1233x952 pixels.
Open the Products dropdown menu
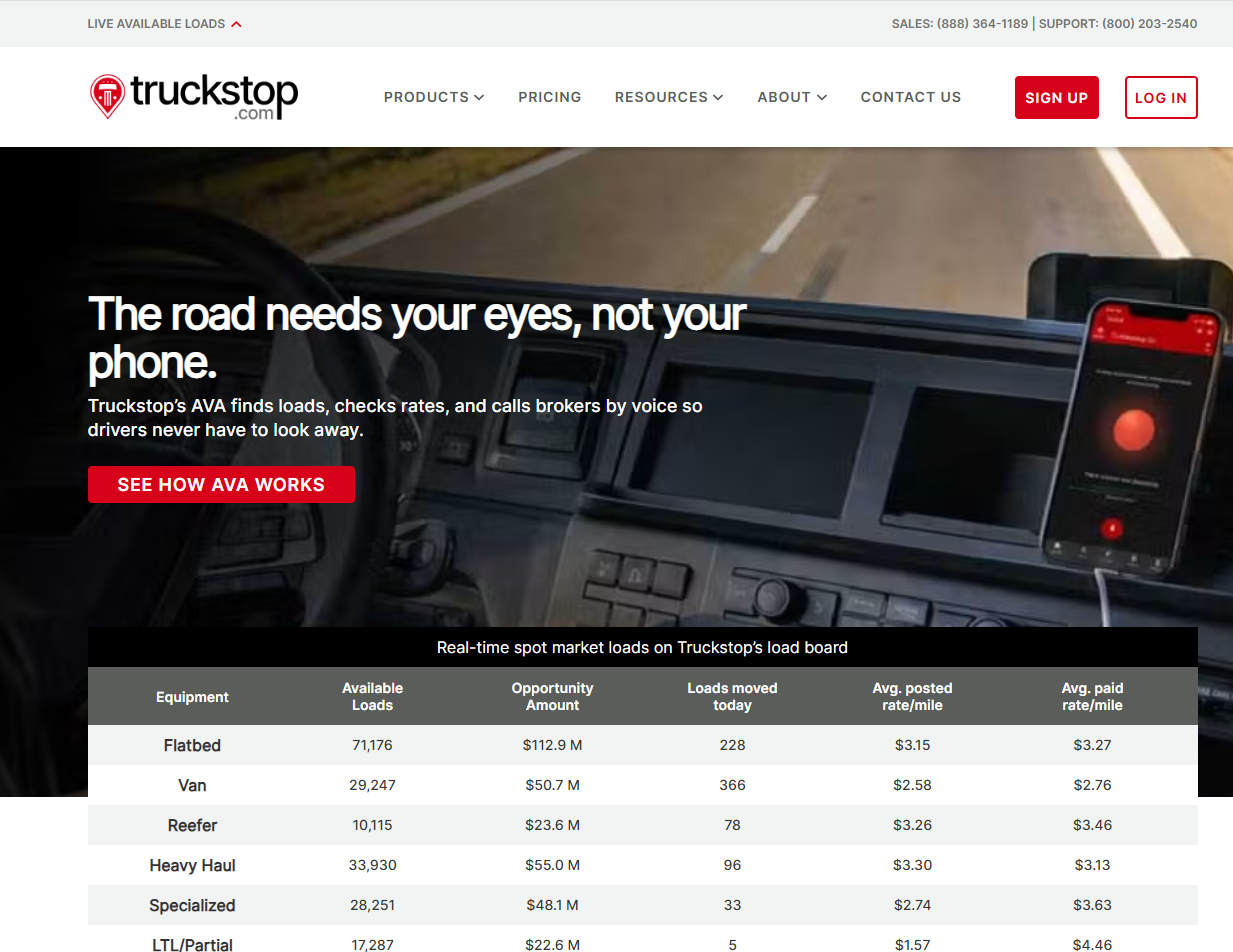click(x=434, y=97)
